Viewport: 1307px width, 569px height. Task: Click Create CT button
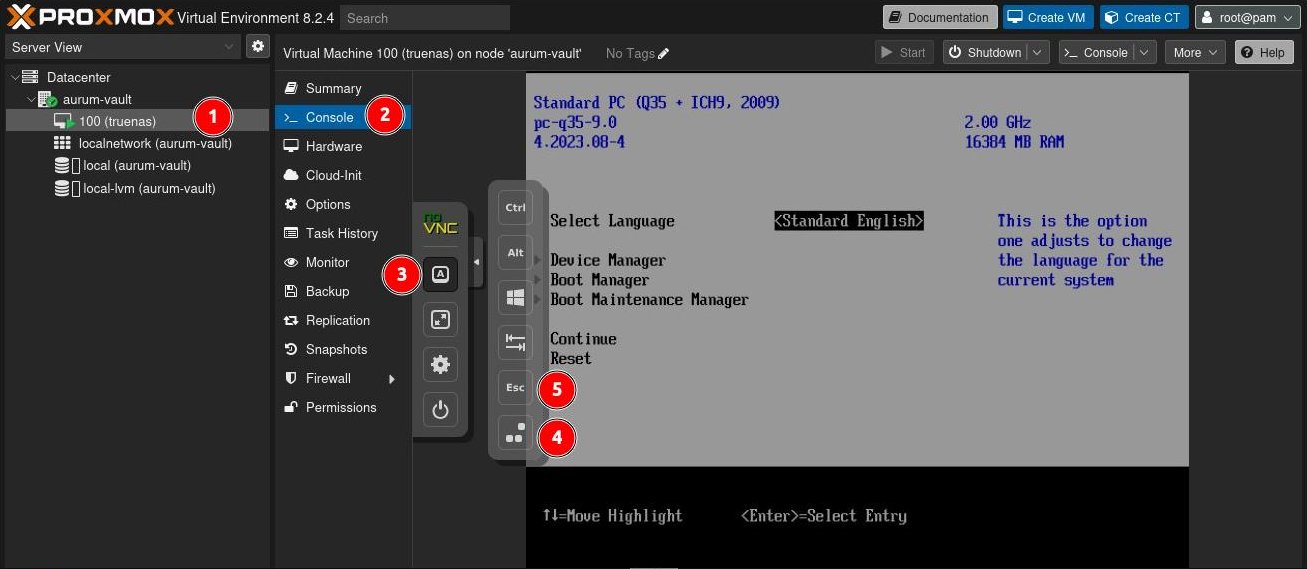(x=1144, y=17)
